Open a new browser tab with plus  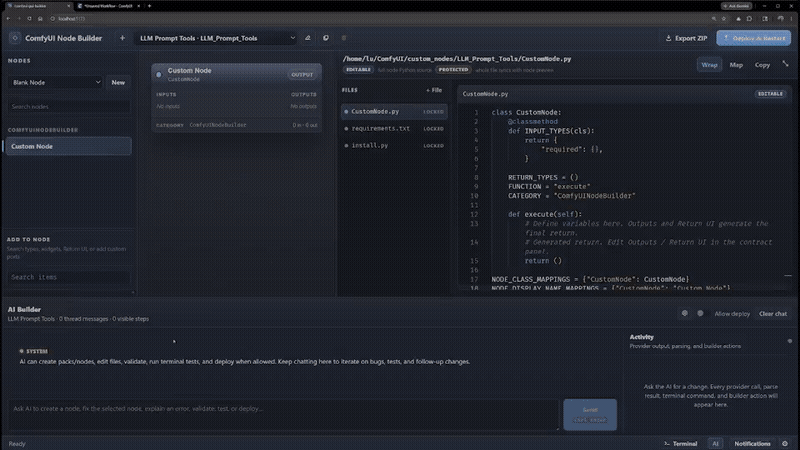[149, 6]
